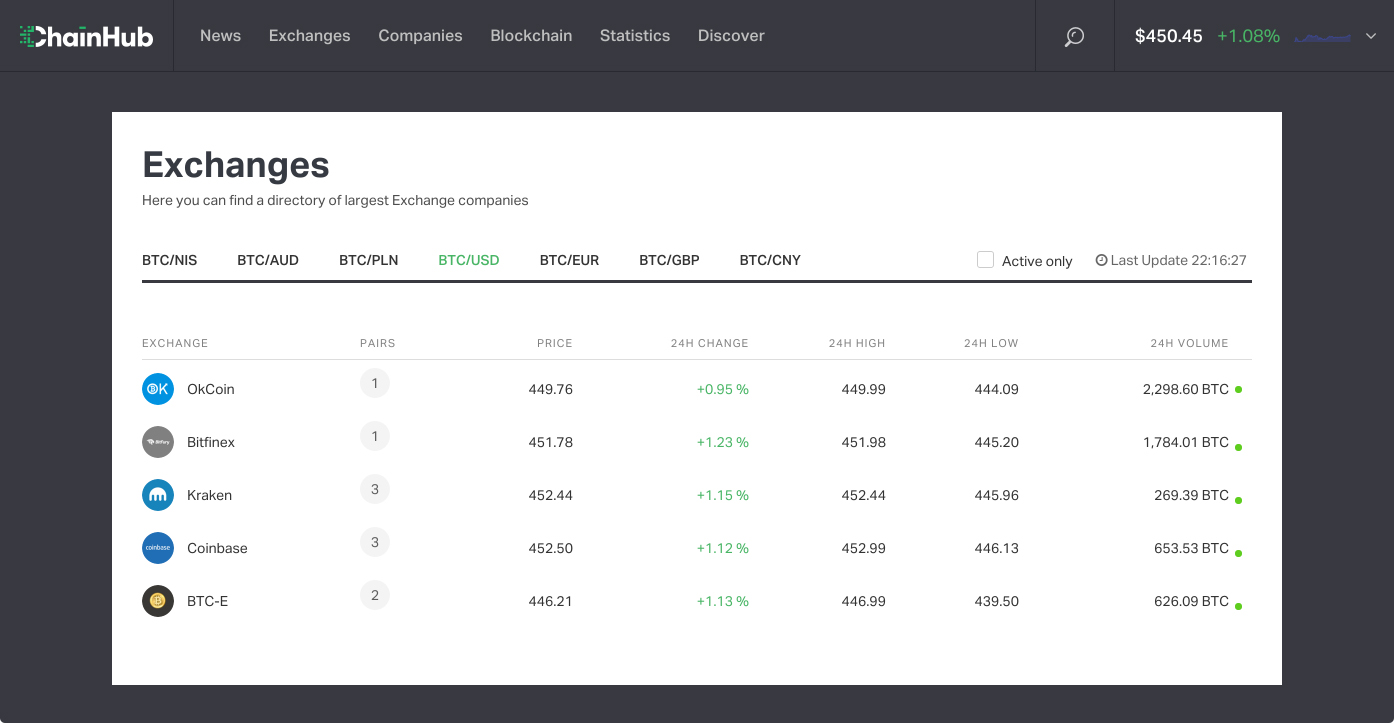Click Kraken's pairs count badge
This screenshot has height=723, width=1394.
[x=375, y=489]
